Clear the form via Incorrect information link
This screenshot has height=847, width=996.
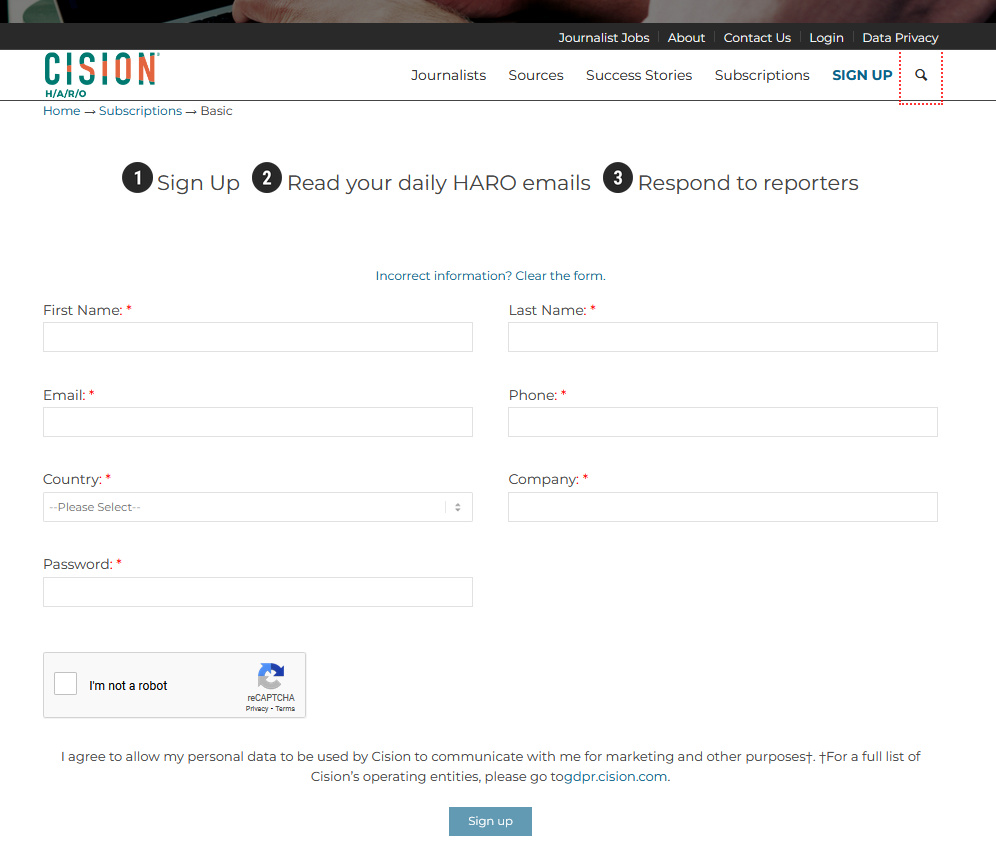pos(490,276)
